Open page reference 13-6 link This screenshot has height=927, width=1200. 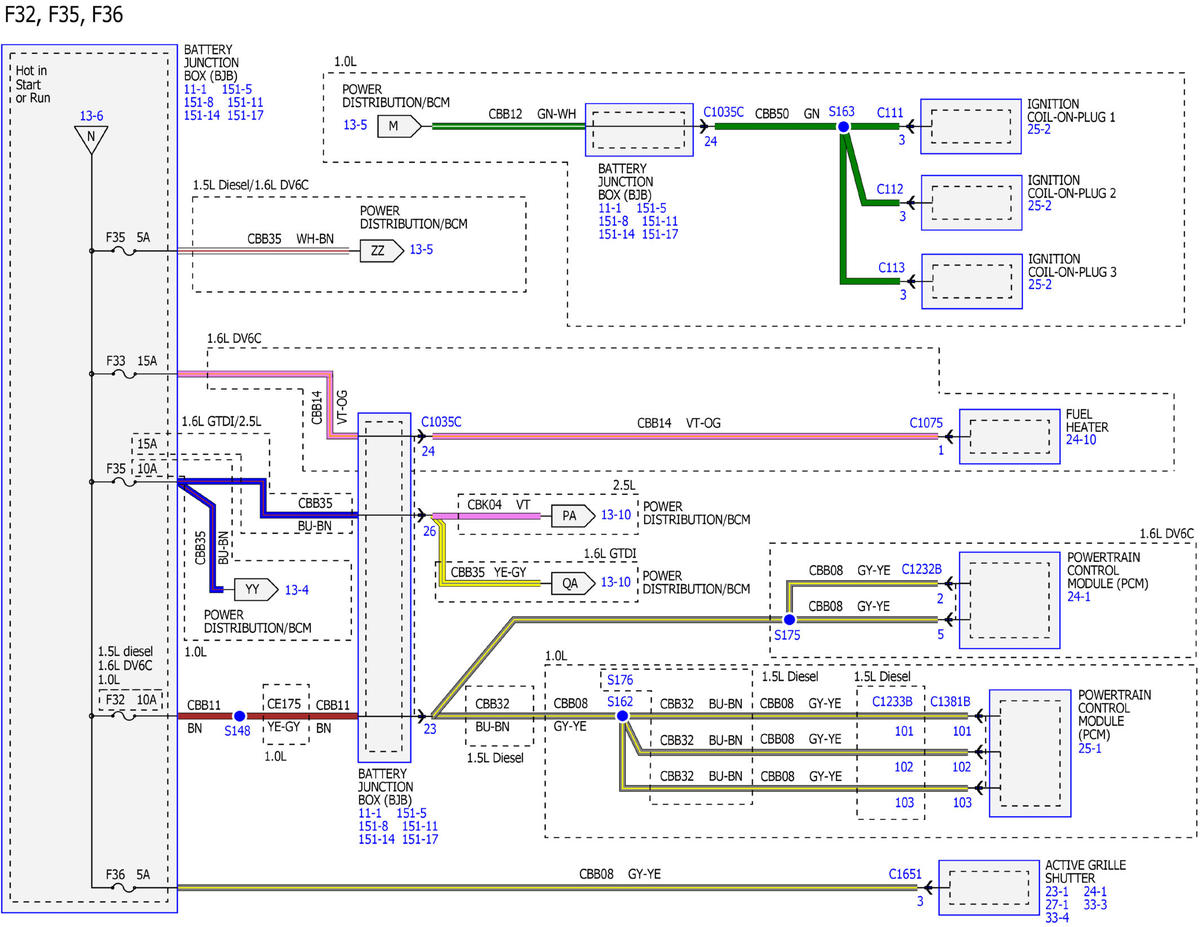pyautogui.click(x=91, y=117)
